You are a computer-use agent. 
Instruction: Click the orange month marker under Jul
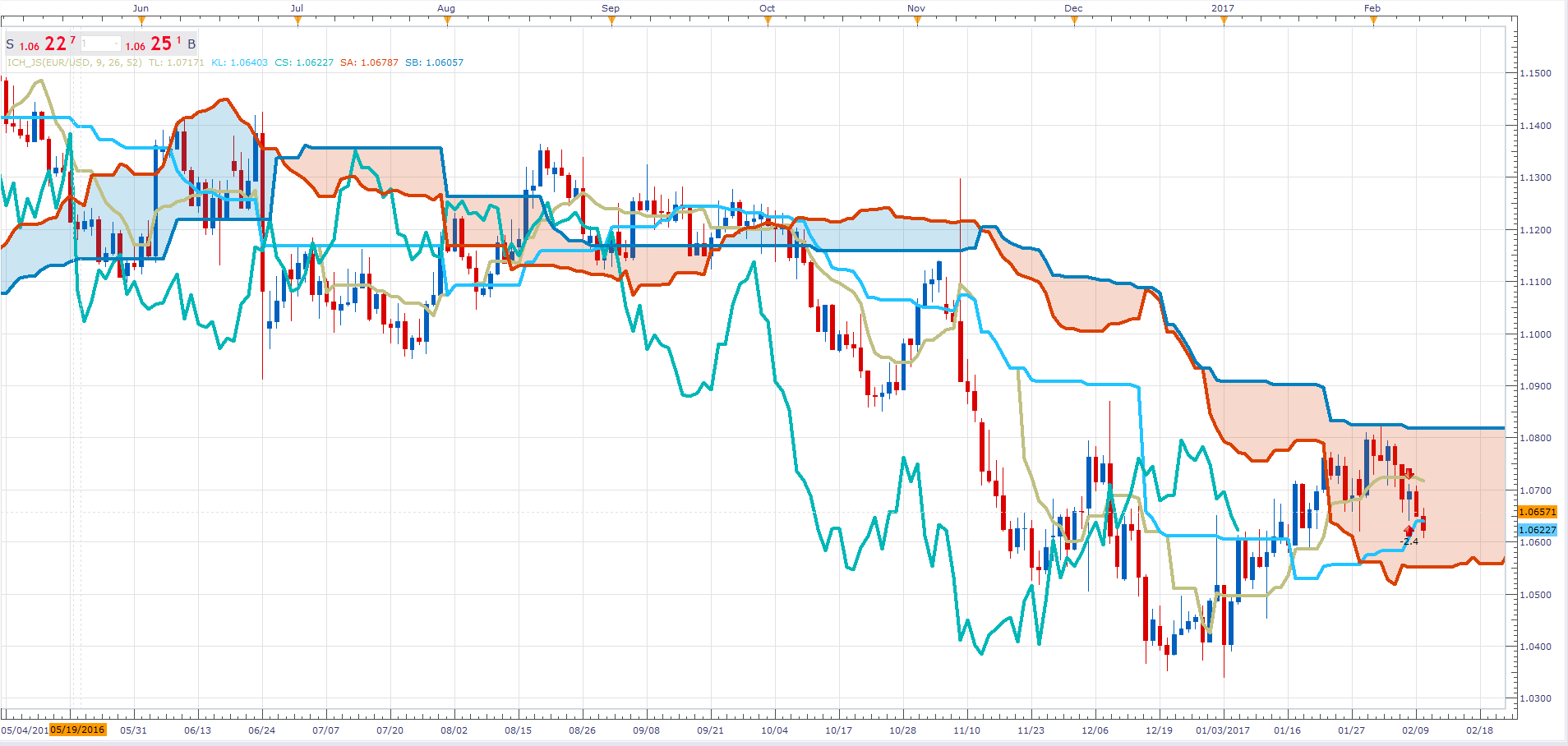(x=297, y=21)
